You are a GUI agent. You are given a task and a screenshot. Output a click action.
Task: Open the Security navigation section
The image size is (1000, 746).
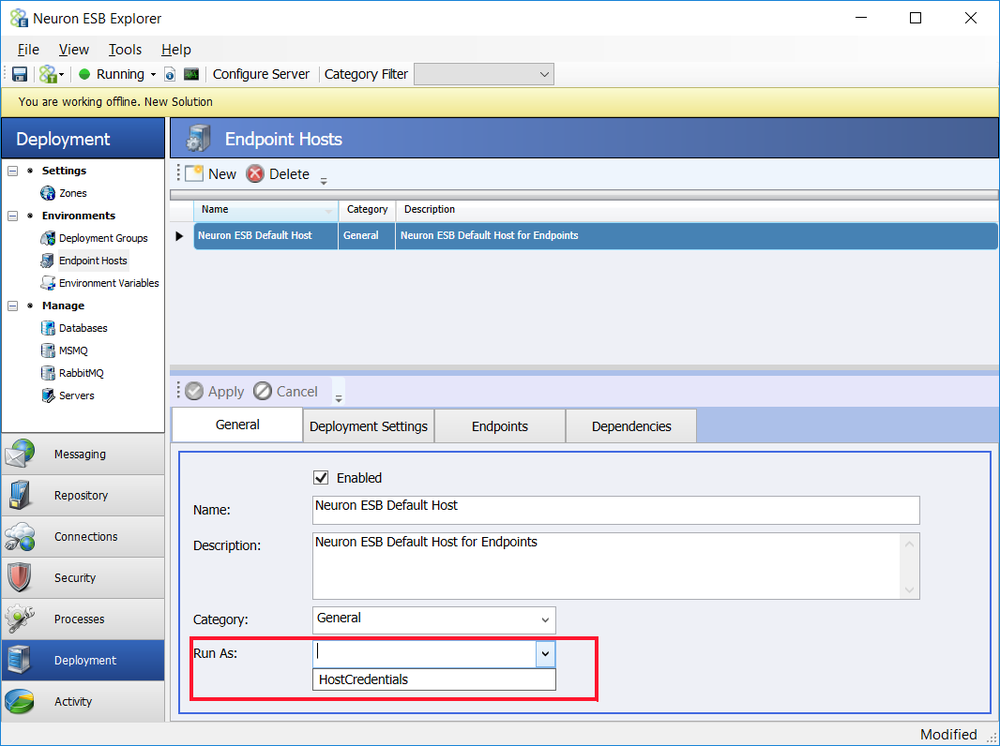(83, 578)
